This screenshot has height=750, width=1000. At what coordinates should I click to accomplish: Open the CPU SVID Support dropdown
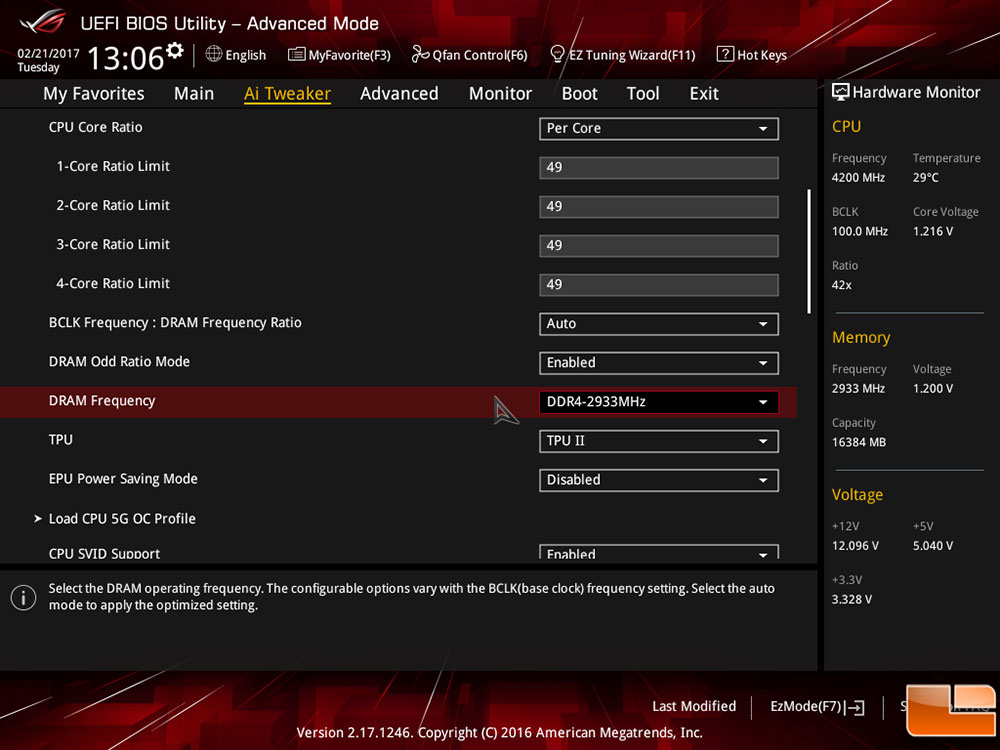pyautogui.click(x=659, y=552)
